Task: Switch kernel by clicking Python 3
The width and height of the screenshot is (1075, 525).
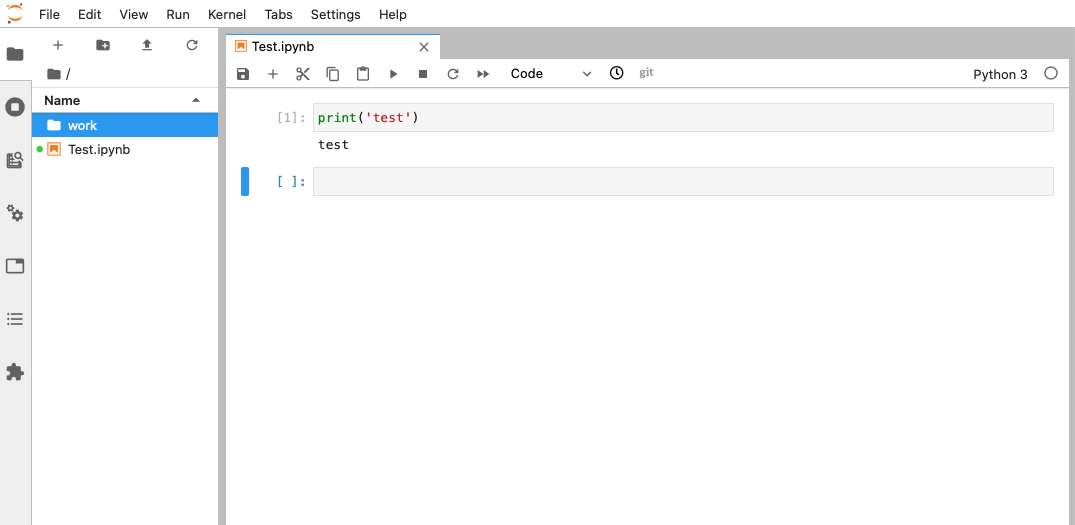Action: (999, 74)
